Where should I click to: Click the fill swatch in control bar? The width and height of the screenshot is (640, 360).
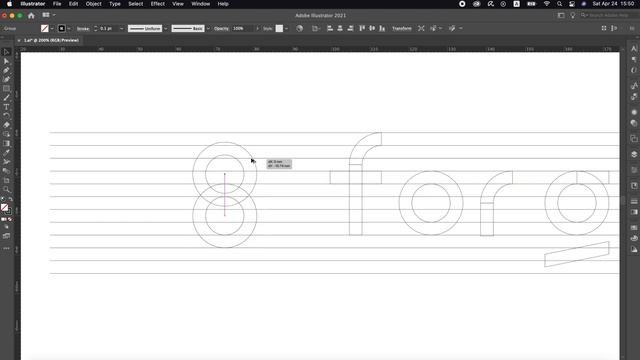[44, 29]
